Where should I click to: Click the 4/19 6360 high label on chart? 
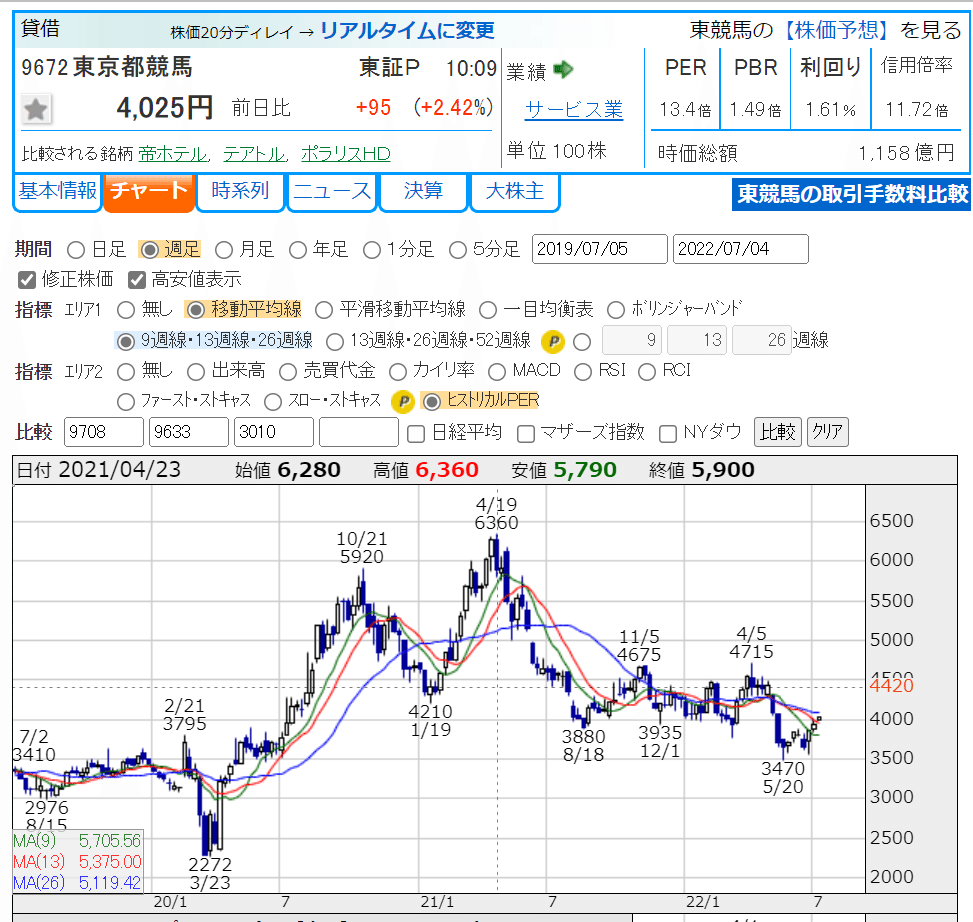point(496,514)
